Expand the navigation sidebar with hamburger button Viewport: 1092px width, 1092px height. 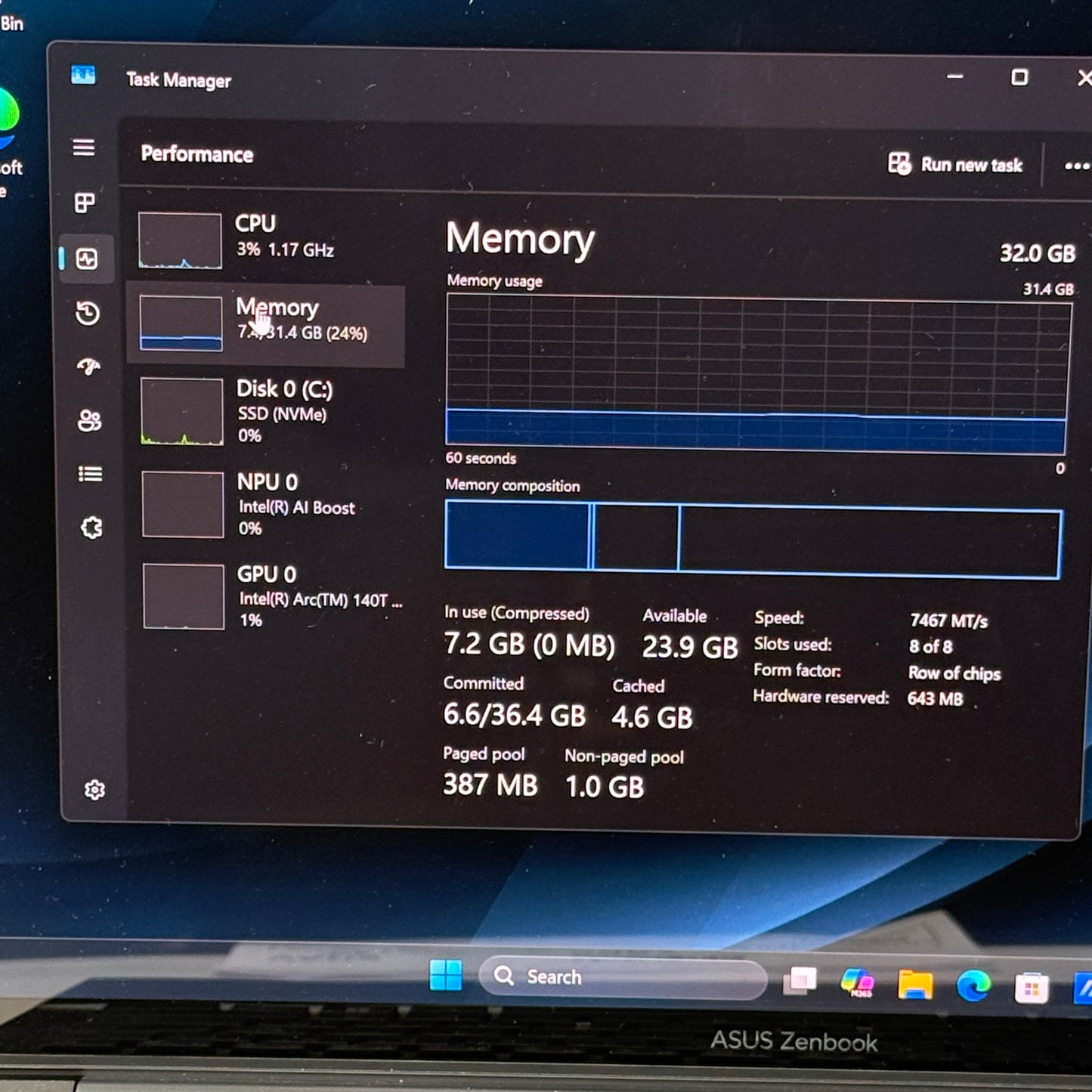pos(85,148)
